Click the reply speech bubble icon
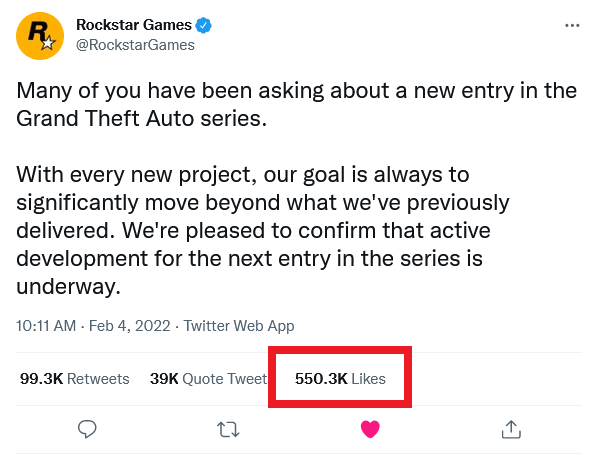598x454 pixels. pos(87,429)
